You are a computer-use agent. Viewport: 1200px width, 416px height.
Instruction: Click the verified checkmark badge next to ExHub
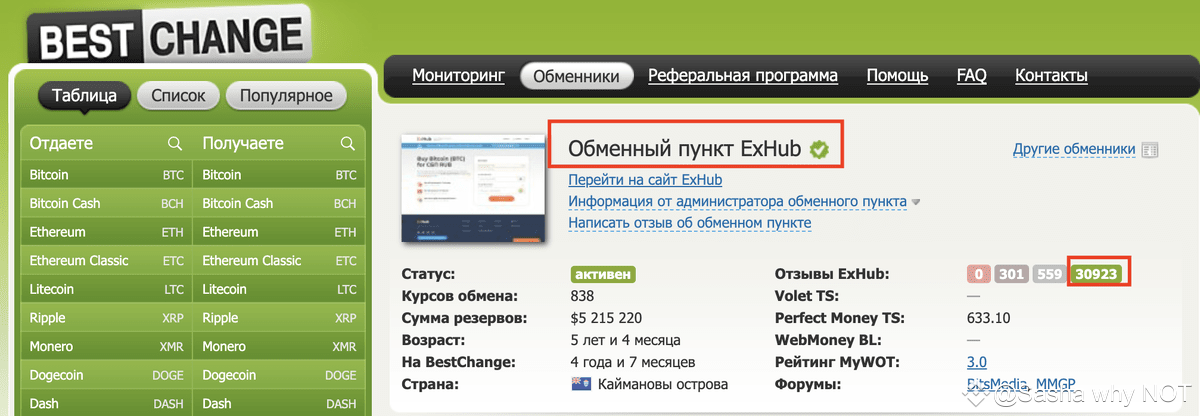click(x=819, y=150)
